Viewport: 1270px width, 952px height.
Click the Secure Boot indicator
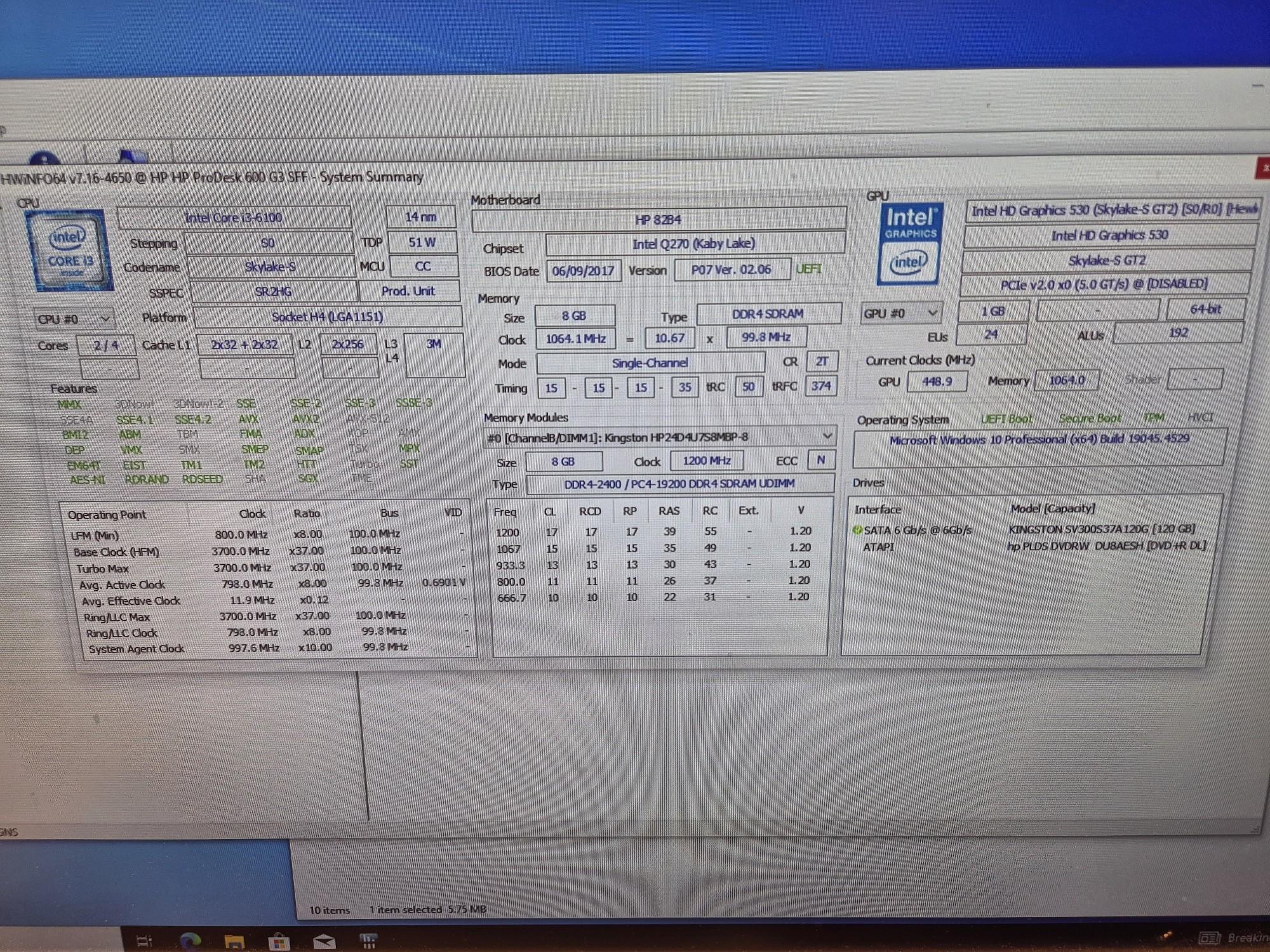pyautogui.click(x=1090, y=418)
